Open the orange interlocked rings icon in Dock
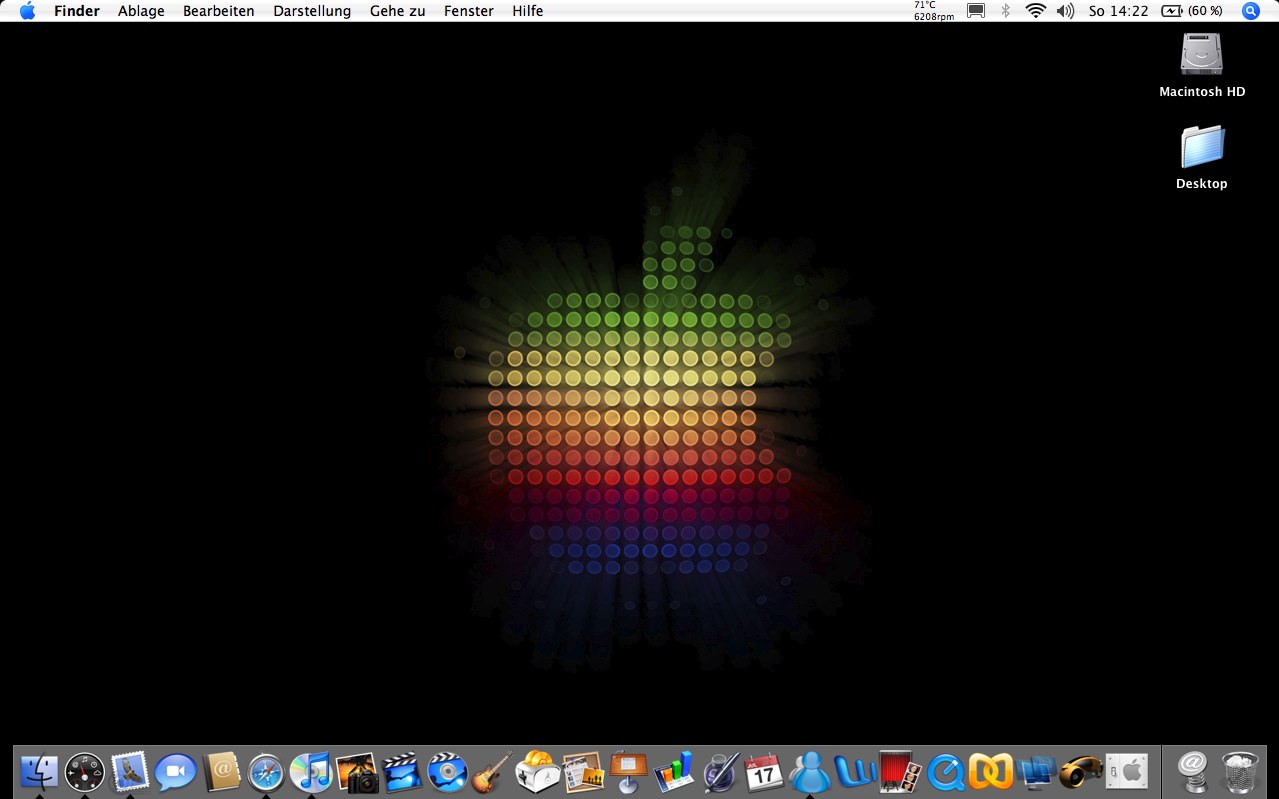This screenshot has width=1279, height=799. pyautogui.click(x=991, y=772)
